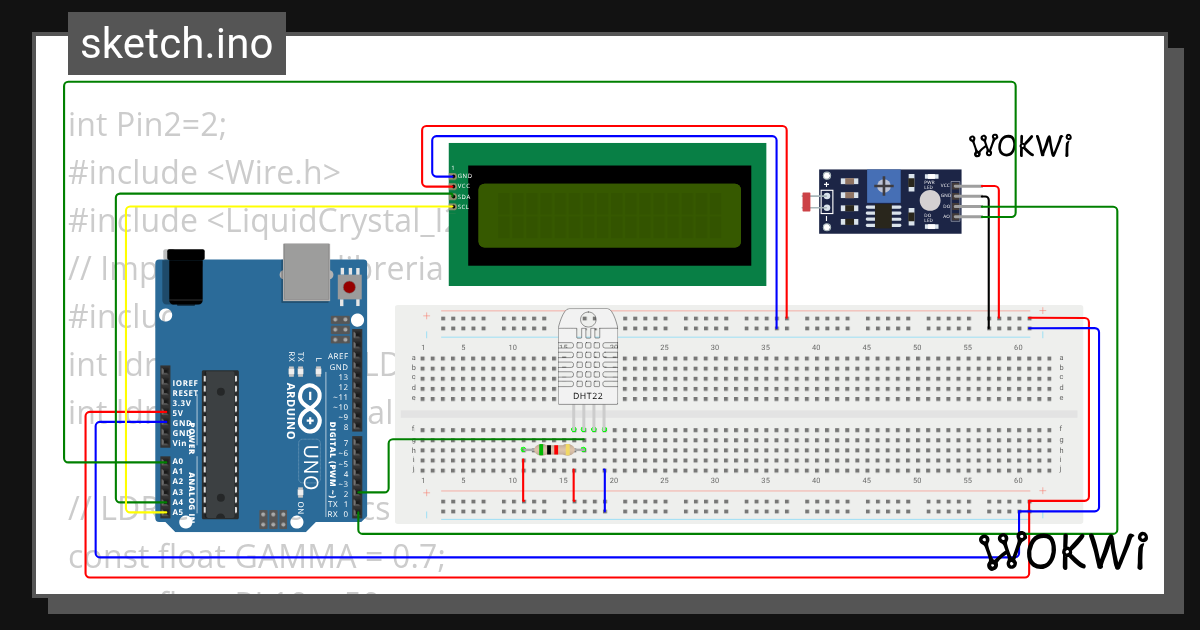Open the sketch.ino tab

click(x=176, y=43)
